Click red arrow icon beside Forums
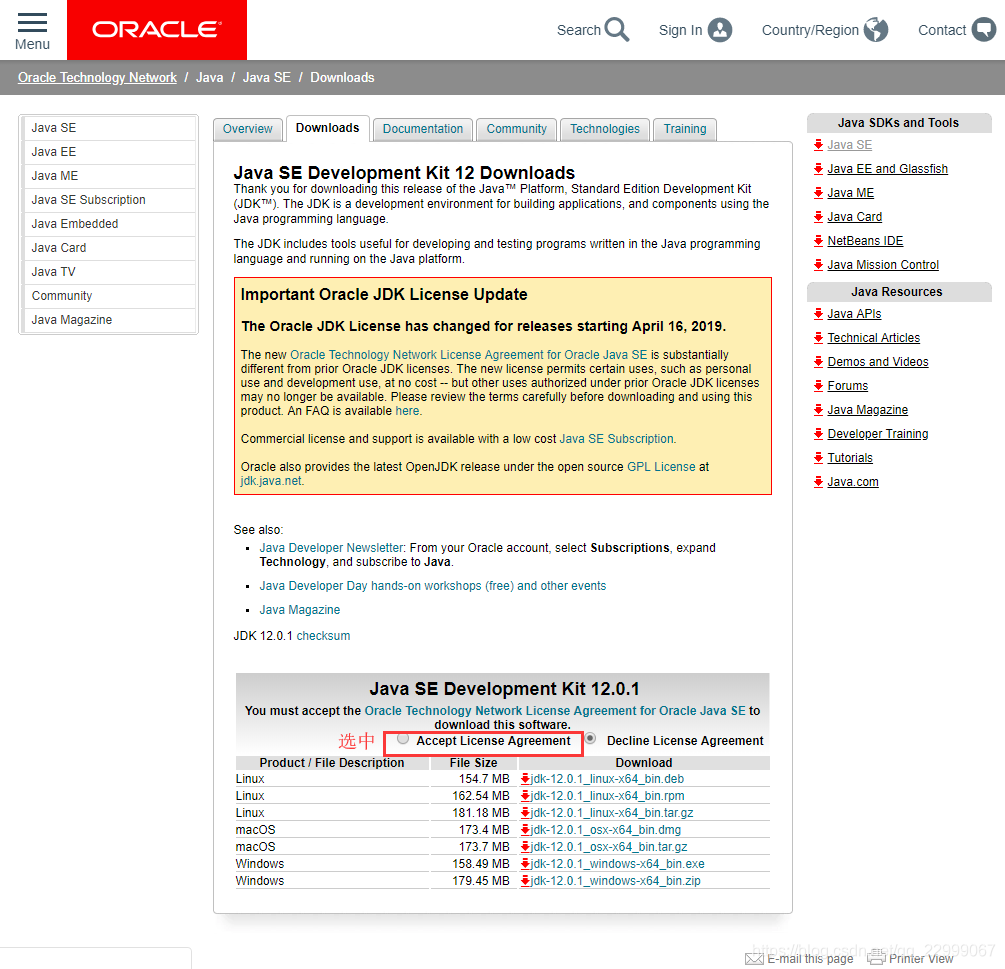The height and width of the screenshot is (969, 1005). pos(818,386)
